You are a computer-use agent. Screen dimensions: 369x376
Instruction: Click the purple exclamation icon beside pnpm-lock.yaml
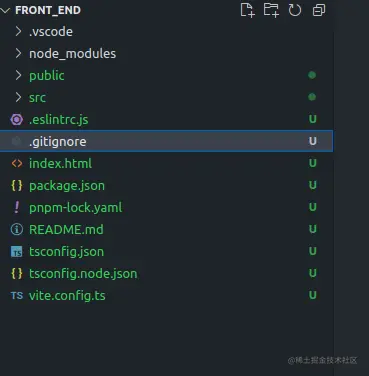point(16,207)
